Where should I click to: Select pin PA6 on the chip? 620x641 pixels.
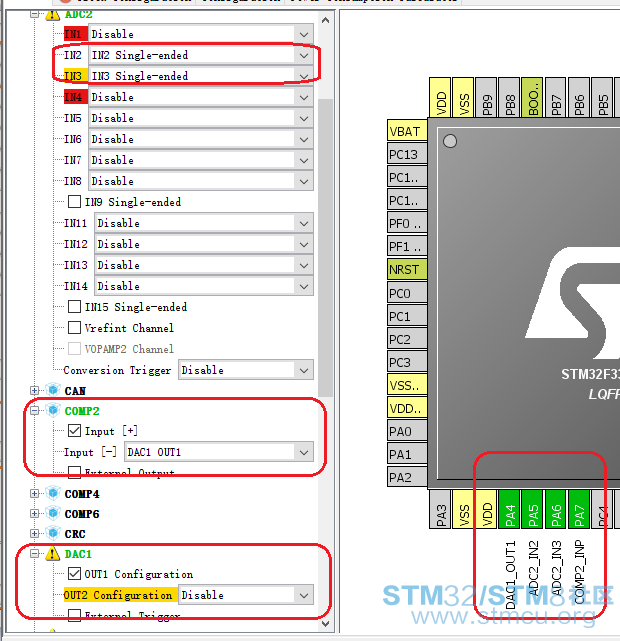coord(555,509)
